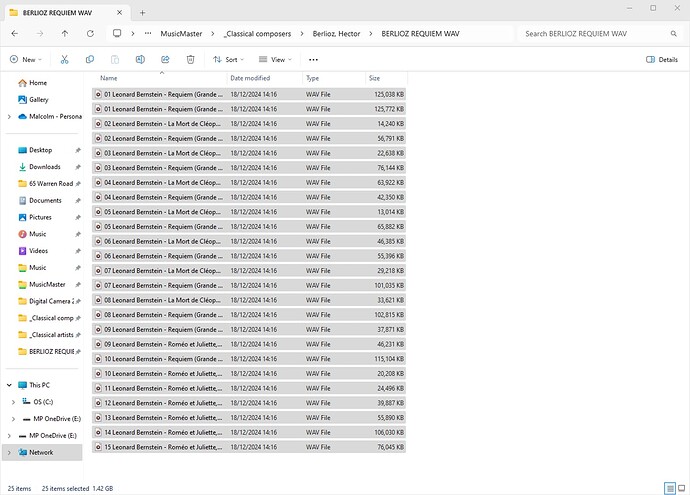Collapse the This PC tree node

pyautogui.click(x=9, y=385)
